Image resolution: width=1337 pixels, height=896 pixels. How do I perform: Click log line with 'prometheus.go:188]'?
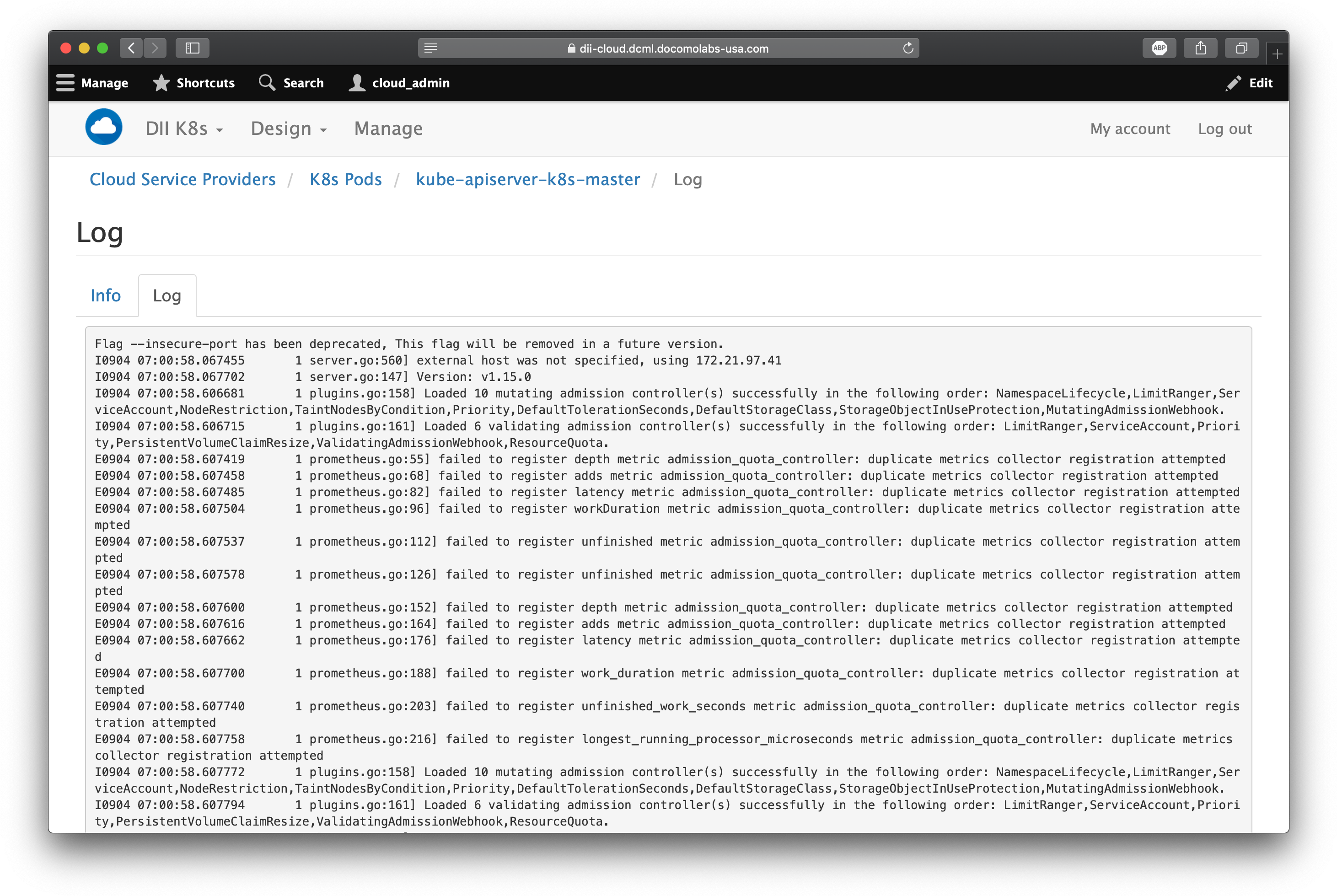(x=667, y=681)
